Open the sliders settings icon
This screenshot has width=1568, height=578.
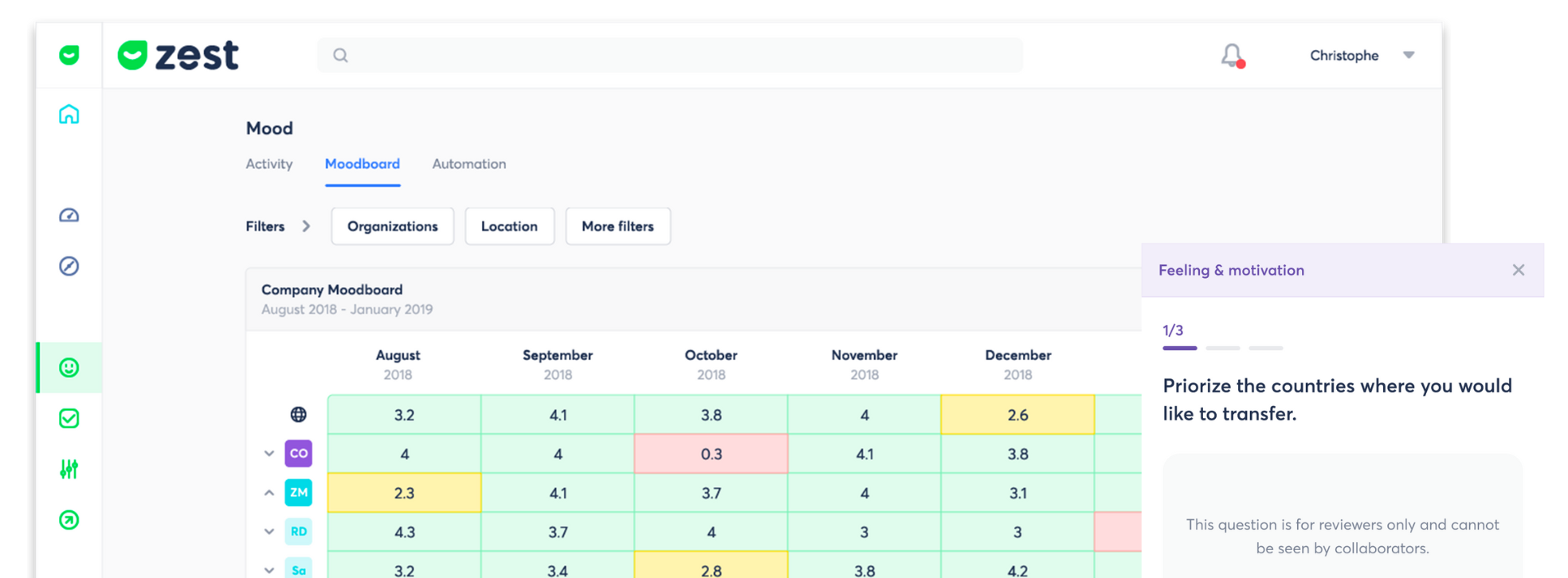coord(69,469)
